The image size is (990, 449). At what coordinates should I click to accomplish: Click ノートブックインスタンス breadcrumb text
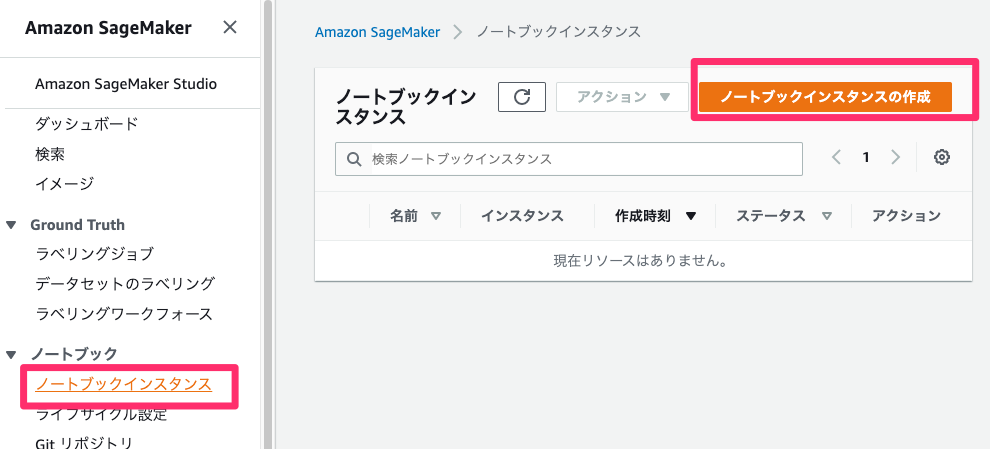click(x=558, y=32)
